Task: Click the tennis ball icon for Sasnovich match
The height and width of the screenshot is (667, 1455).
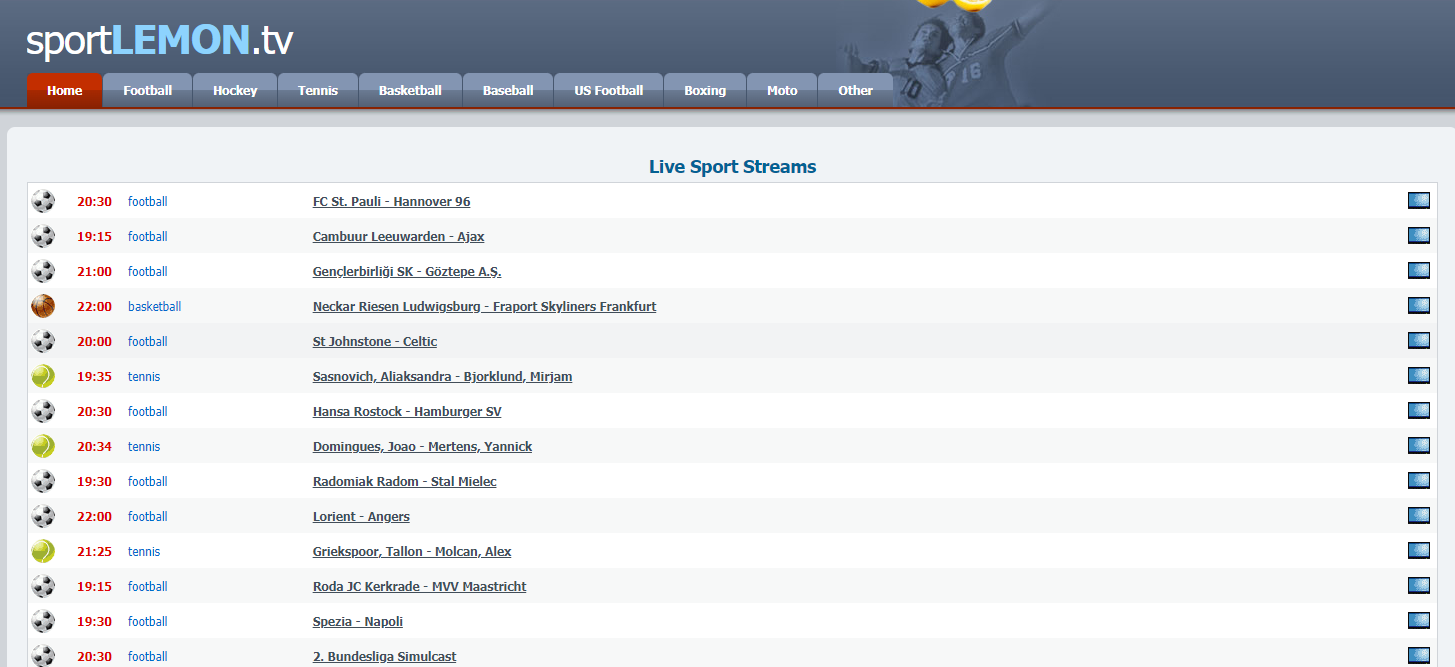Action: tap(43, 376)
